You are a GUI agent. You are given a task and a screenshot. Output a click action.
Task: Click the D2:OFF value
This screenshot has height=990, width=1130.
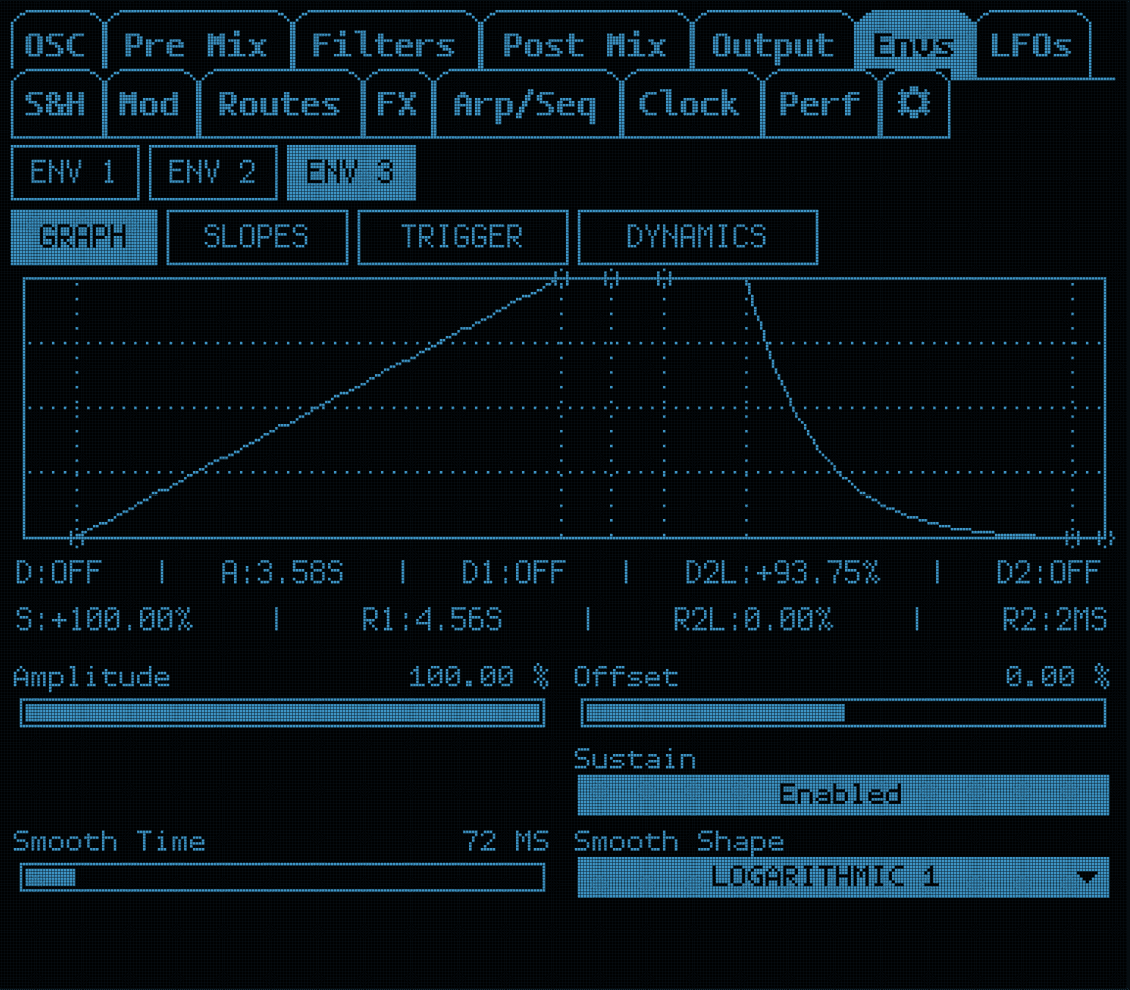[1048, 574]
